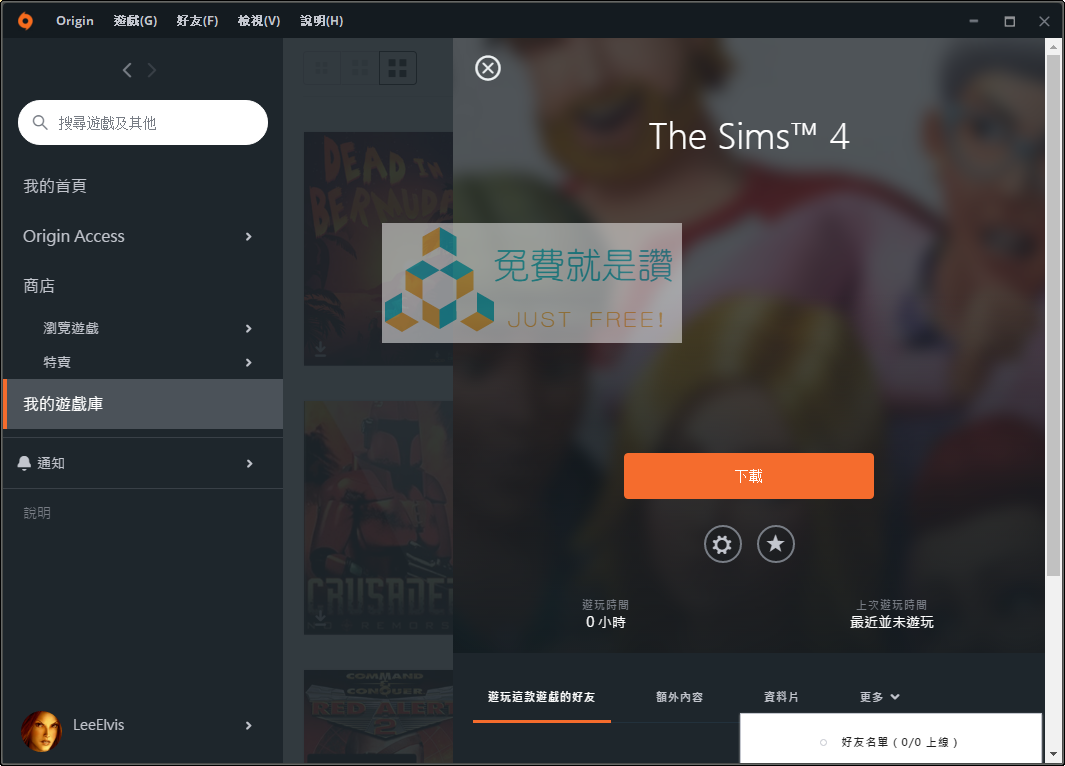
Task: Click the notification bell icon
Action: coord(24,463)
